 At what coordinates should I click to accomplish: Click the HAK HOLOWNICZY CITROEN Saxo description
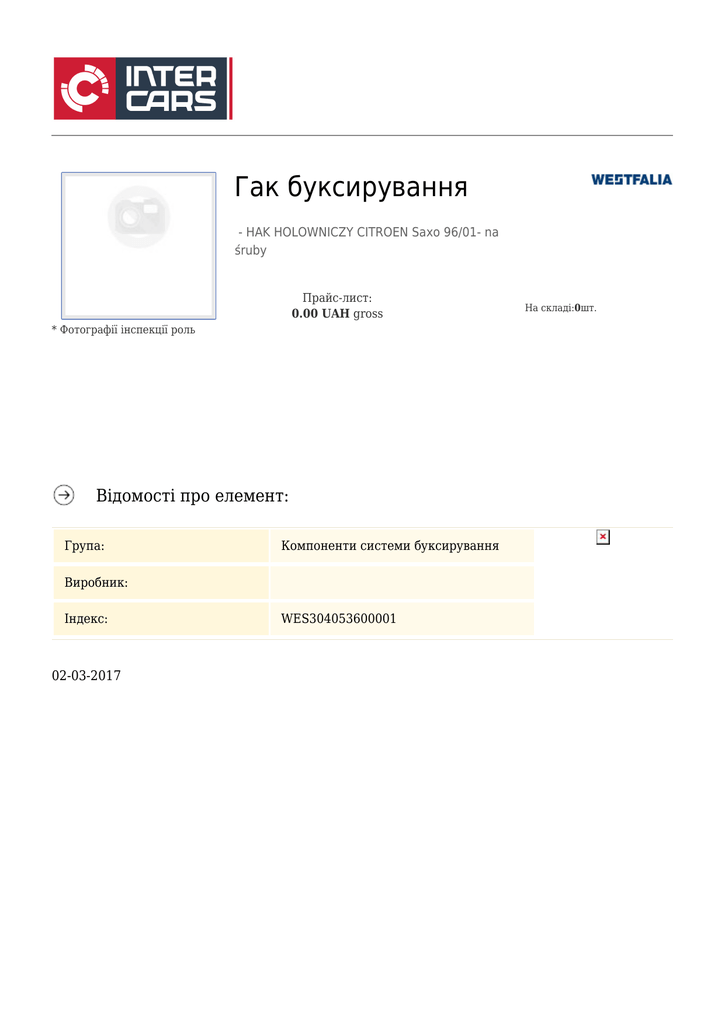(366, 241)
